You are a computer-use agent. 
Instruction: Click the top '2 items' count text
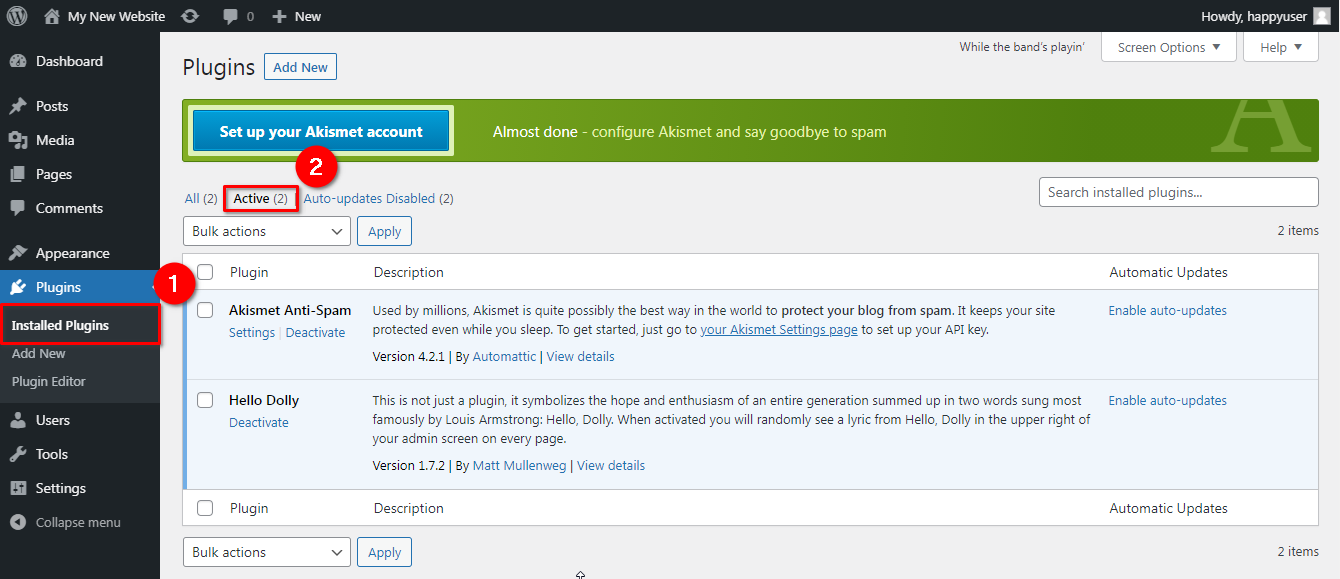coord(1298,231)
